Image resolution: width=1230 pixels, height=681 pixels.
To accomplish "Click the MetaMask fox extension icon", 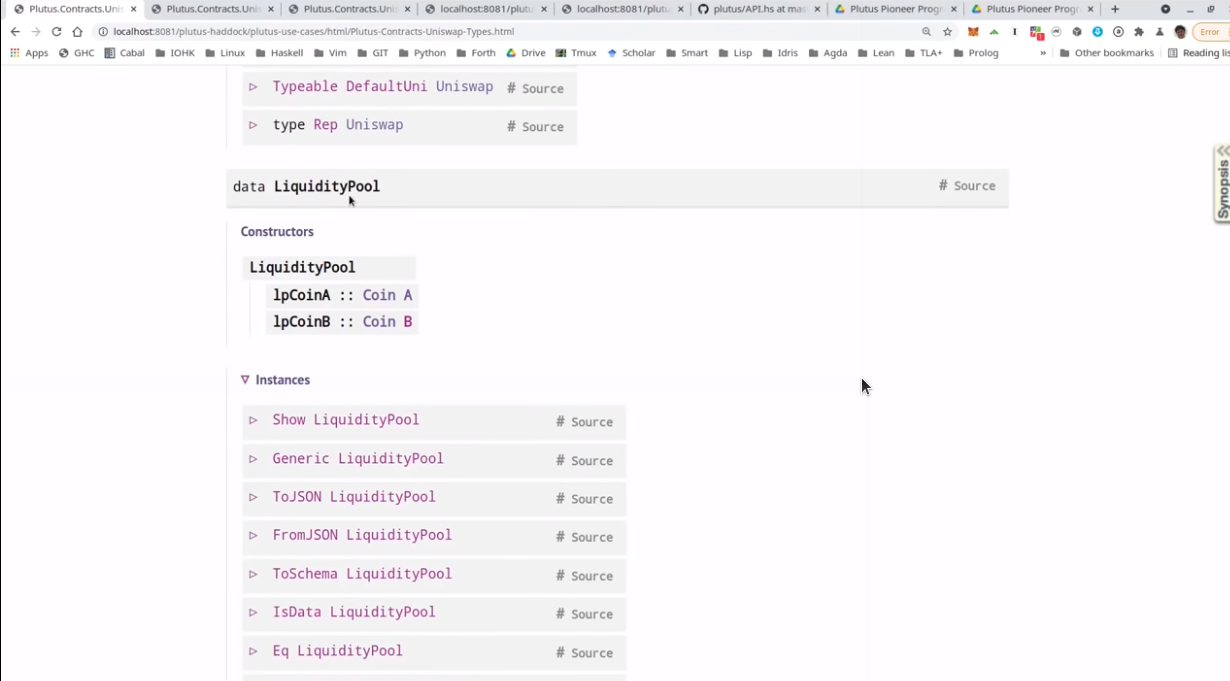I will 972,32.
